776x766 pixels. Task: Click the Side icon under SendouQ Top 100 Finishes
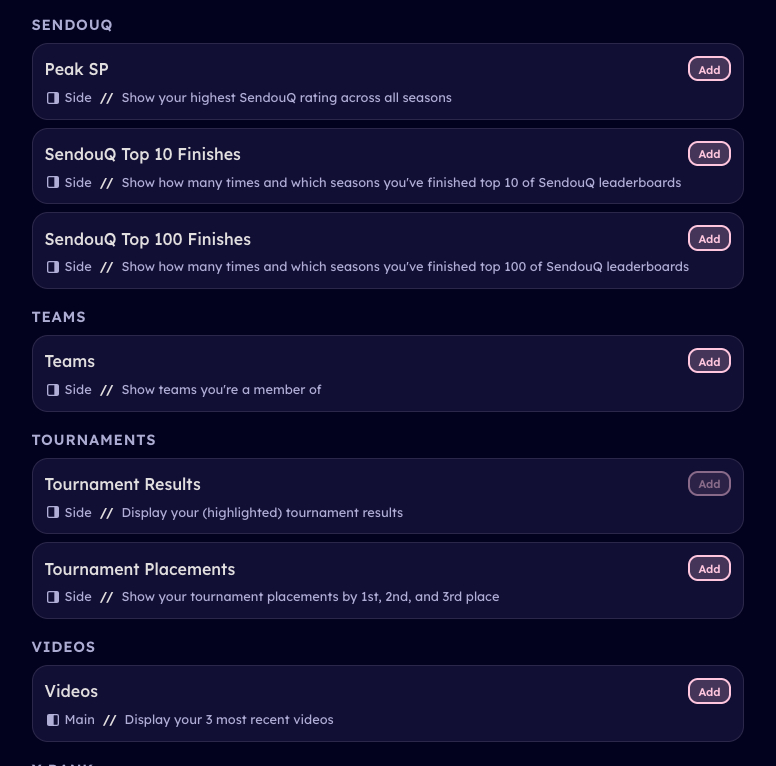[53, 267]
